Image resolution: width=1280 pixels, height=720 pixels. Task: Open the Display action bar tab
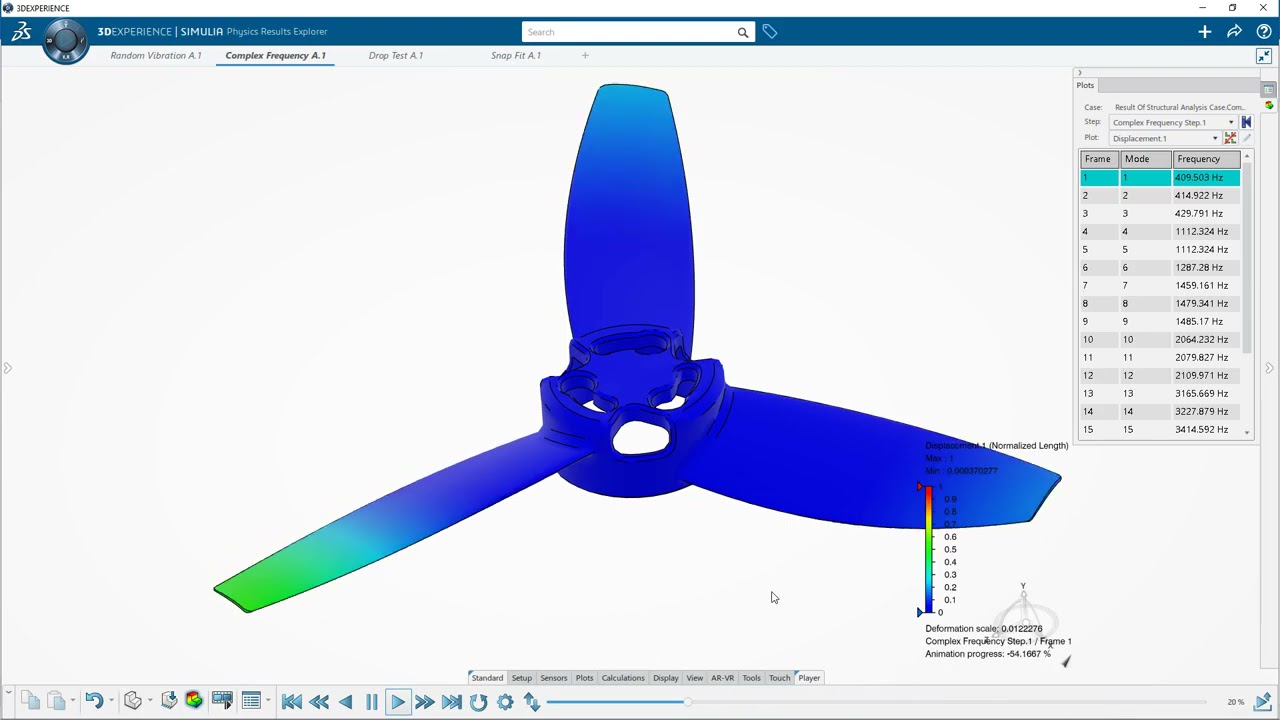(666, 678)
